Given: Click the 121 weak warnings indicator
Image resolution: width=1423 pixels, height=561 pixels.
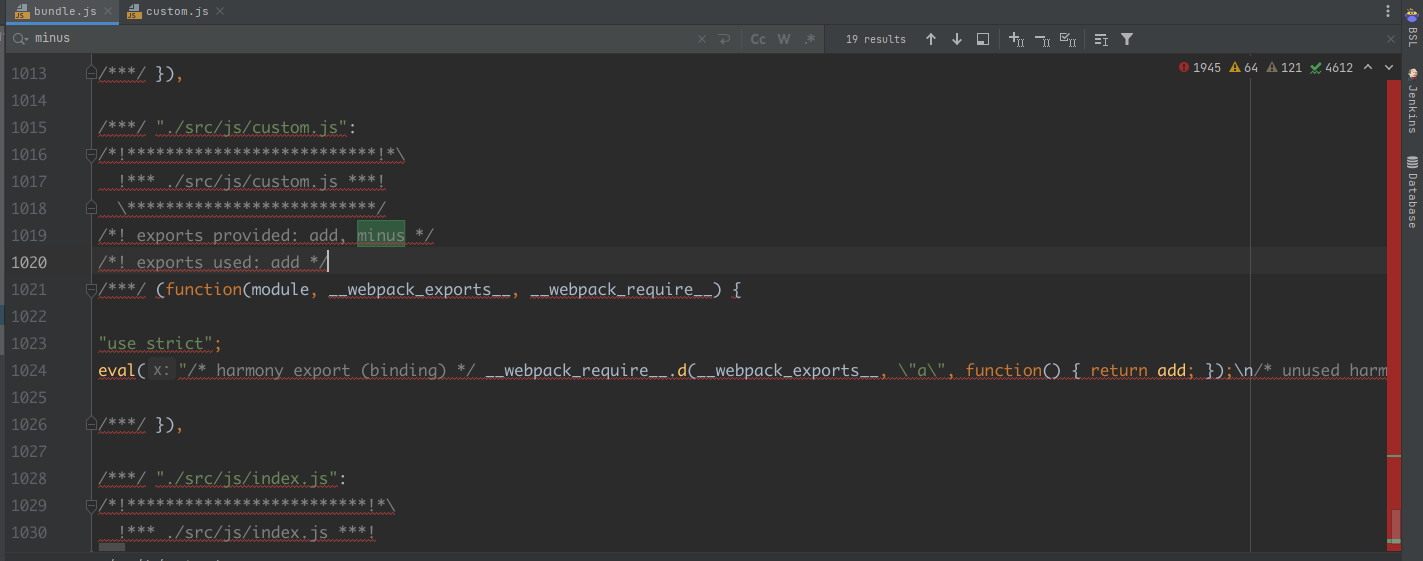Looking at the screenshot, I should tap(1284, 68).
